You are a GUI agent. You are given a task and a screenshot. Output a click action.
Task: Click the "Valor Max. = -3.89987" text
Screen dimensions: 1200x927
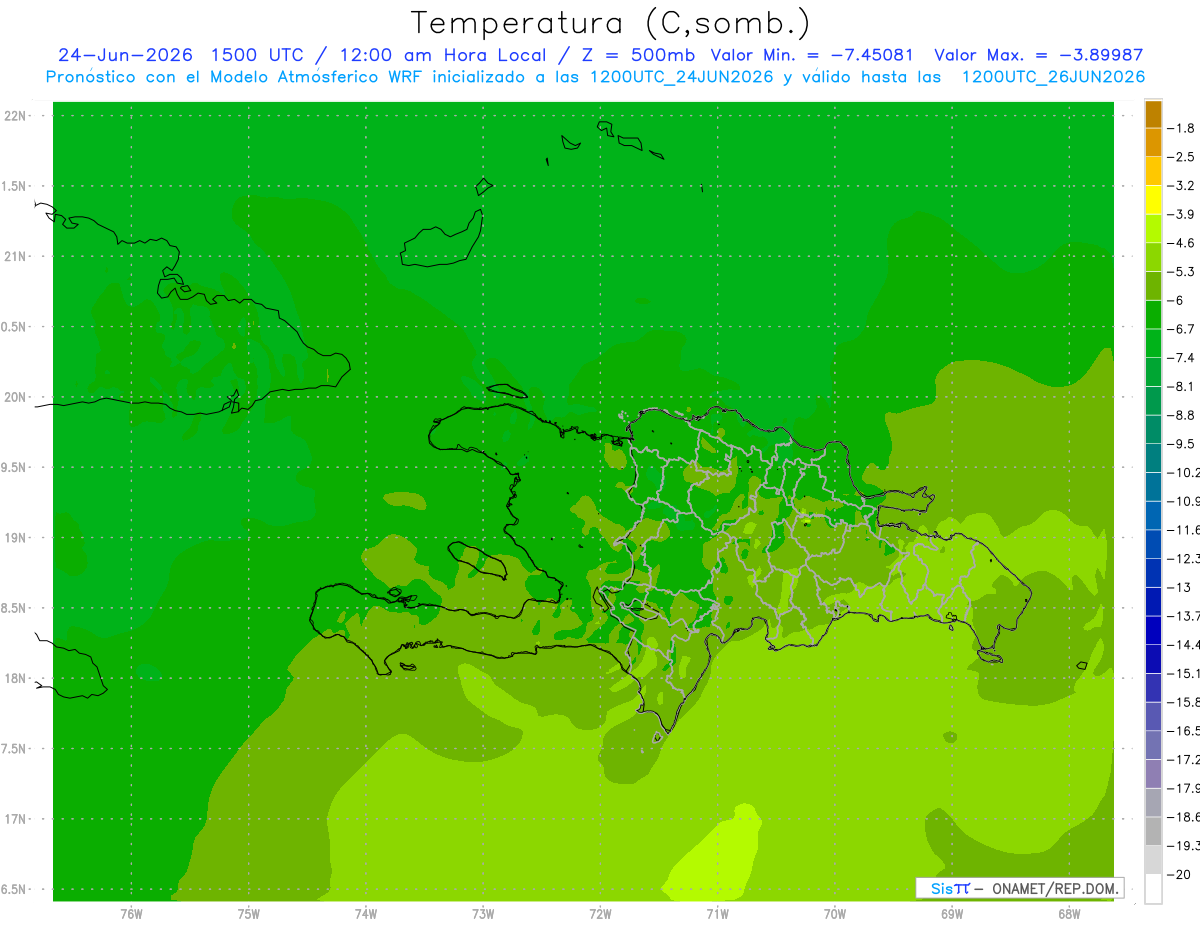pyautogui.click(x=1038, y=55)
